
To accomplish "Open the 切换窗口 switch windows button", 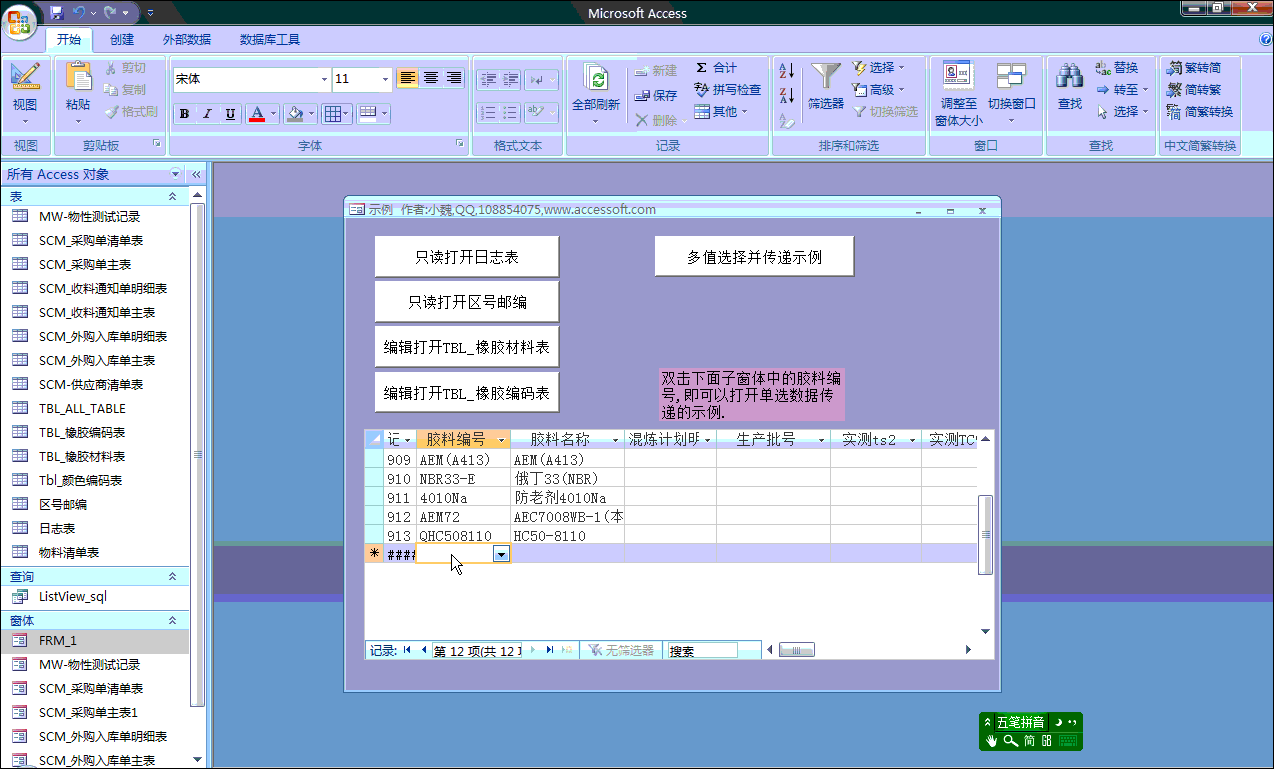I will (x=1012, y=93).
